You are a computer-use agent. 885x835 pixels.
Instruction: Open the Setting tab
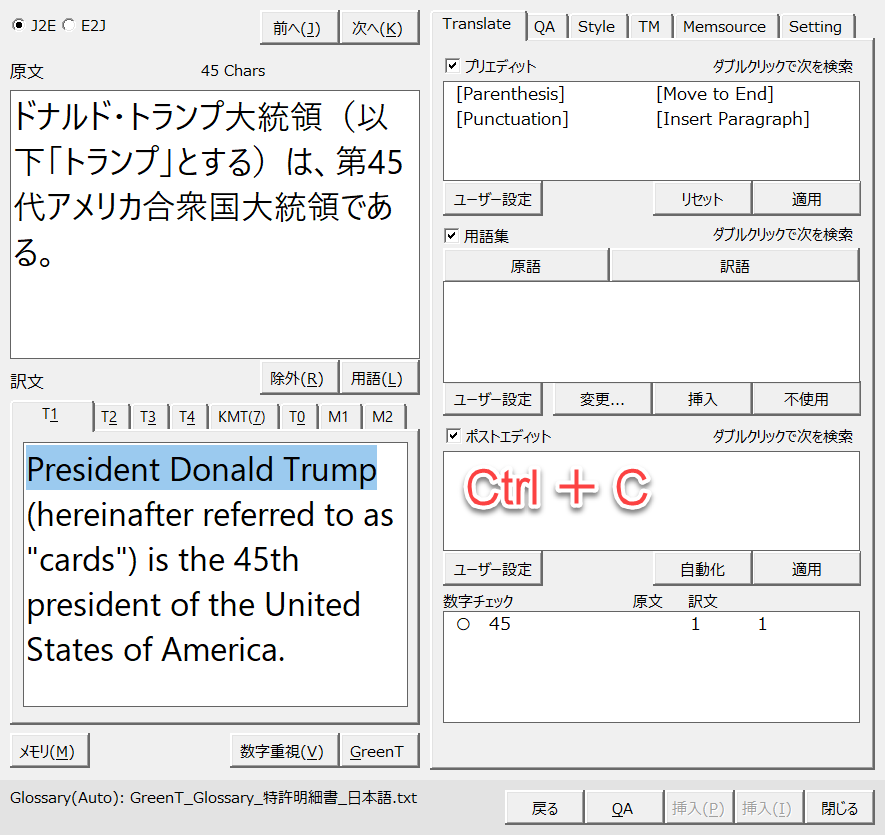[815, 27]
